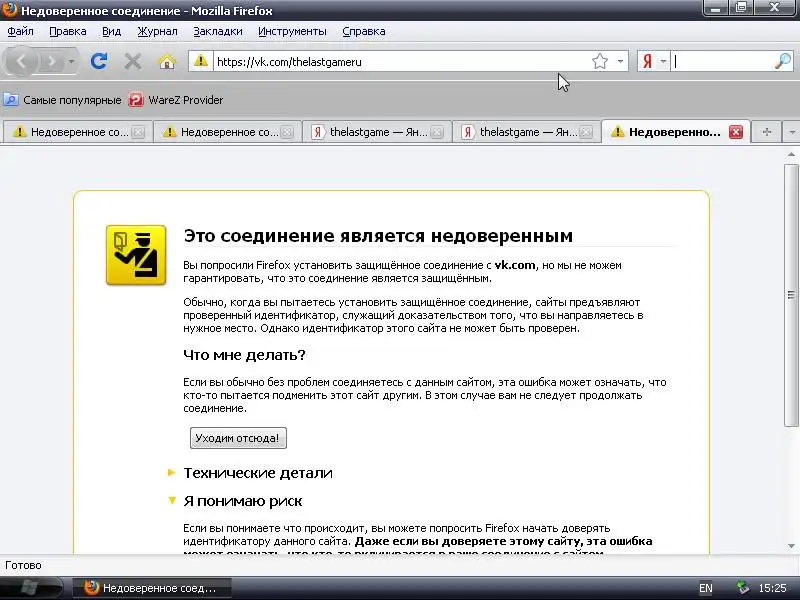Click the magnifying glass search icon

[783, 62]
